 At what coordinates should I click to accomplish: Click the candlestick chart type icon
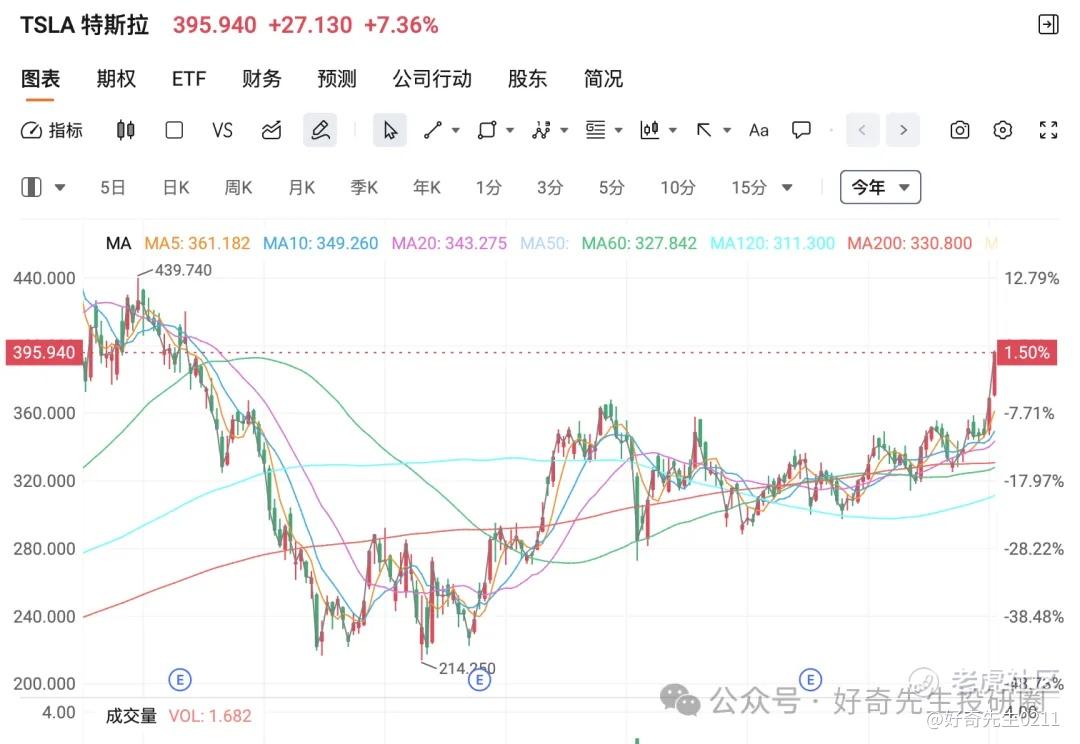[126, 130]
